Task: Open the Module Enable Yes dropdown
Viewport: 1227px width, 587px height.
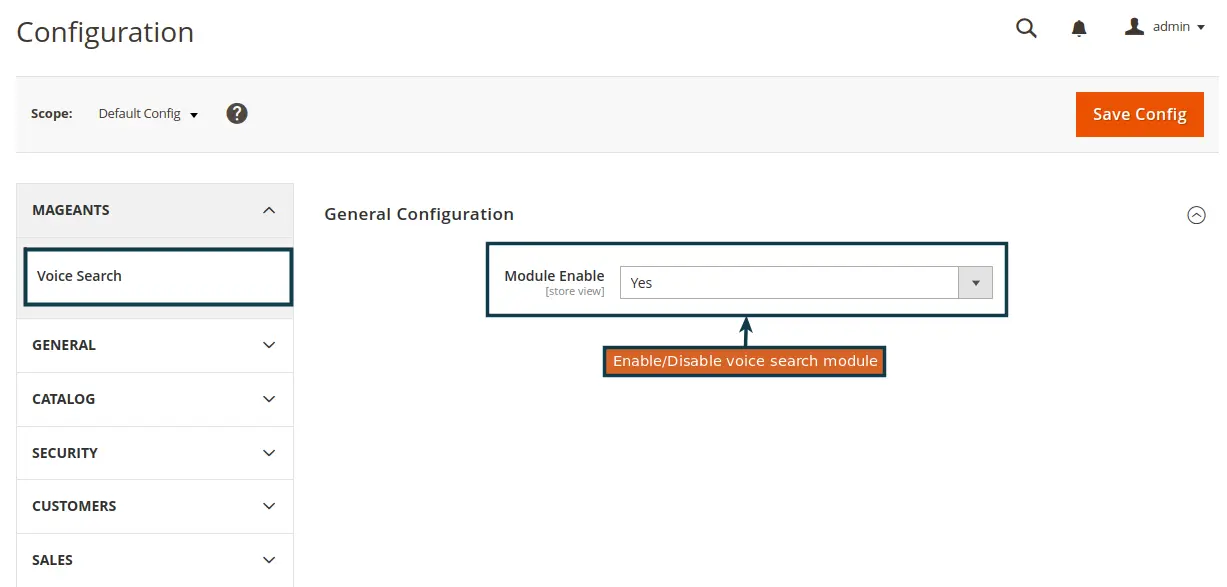Action: pos(806,283)
